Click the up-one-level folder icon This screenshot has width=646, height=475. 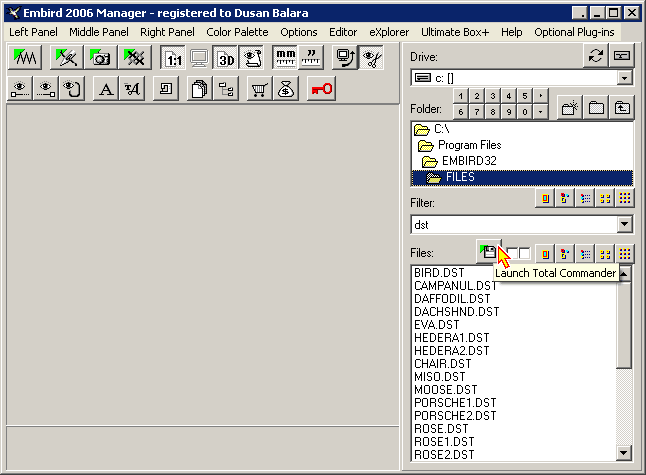[622, 108]
